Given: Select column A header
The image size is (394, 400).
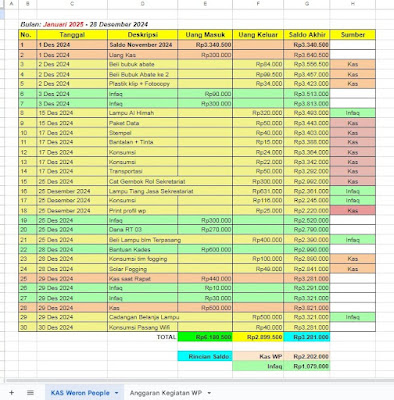Looking at the screenshot, I should tap(11, 4).
